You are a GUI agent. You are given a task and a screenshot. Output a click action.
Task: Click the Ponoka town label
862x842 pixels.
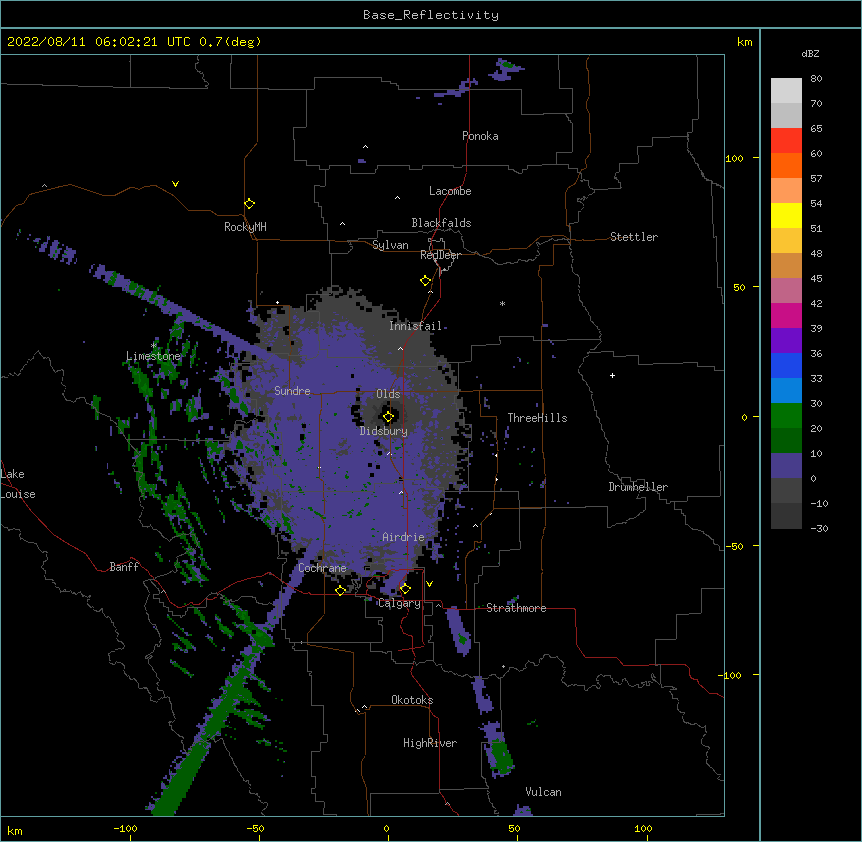480,136
